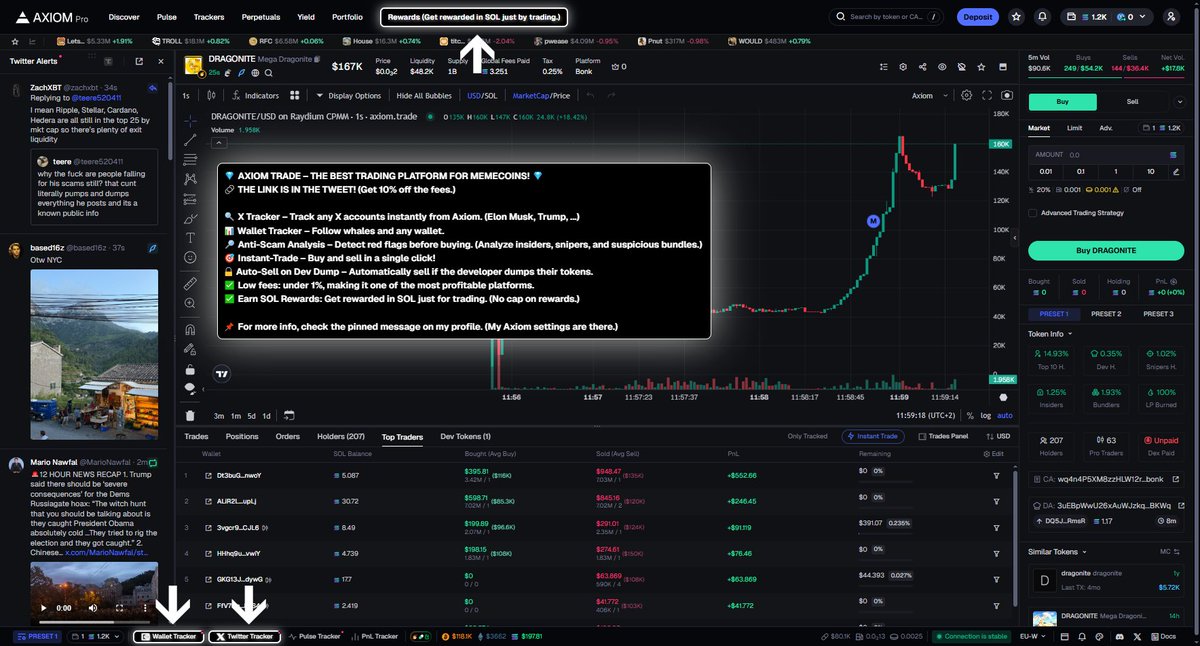Click the share icon in token header
The height and width of the screenshot is (646, 1200).
point(921,66)
